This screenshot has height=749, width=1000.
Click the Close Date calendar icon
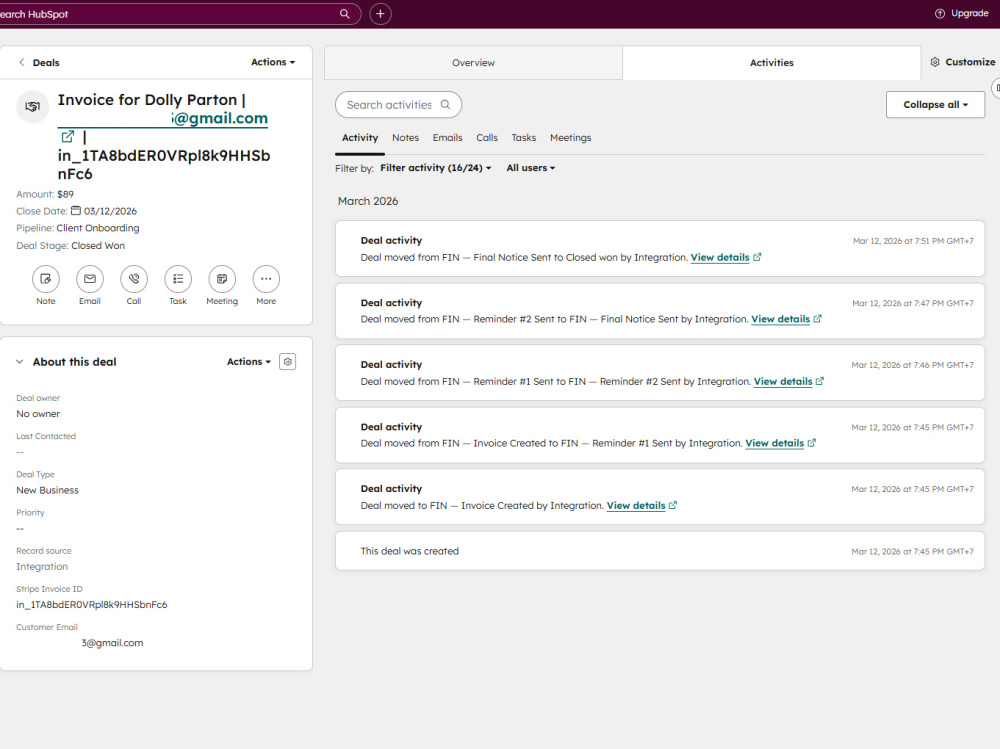(75, 211)
